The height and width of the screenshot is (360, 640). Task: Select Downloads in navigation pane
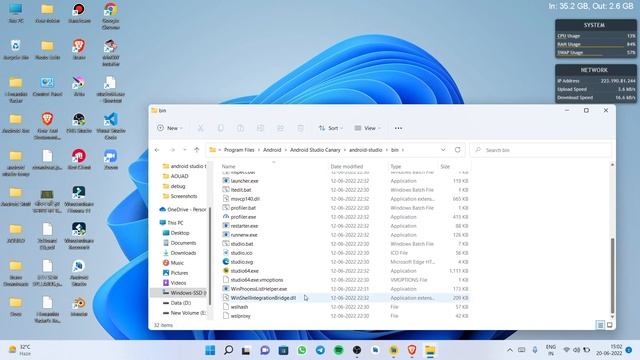(183, 253)
